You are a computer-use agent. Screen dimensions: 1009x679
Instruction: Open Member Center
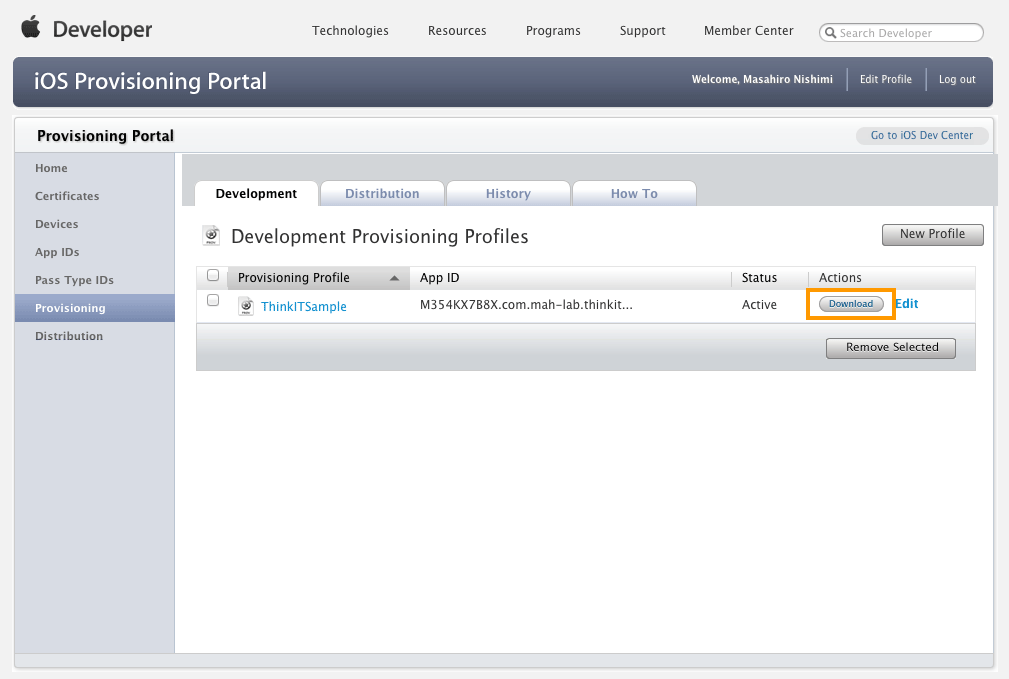click(748, 31)
